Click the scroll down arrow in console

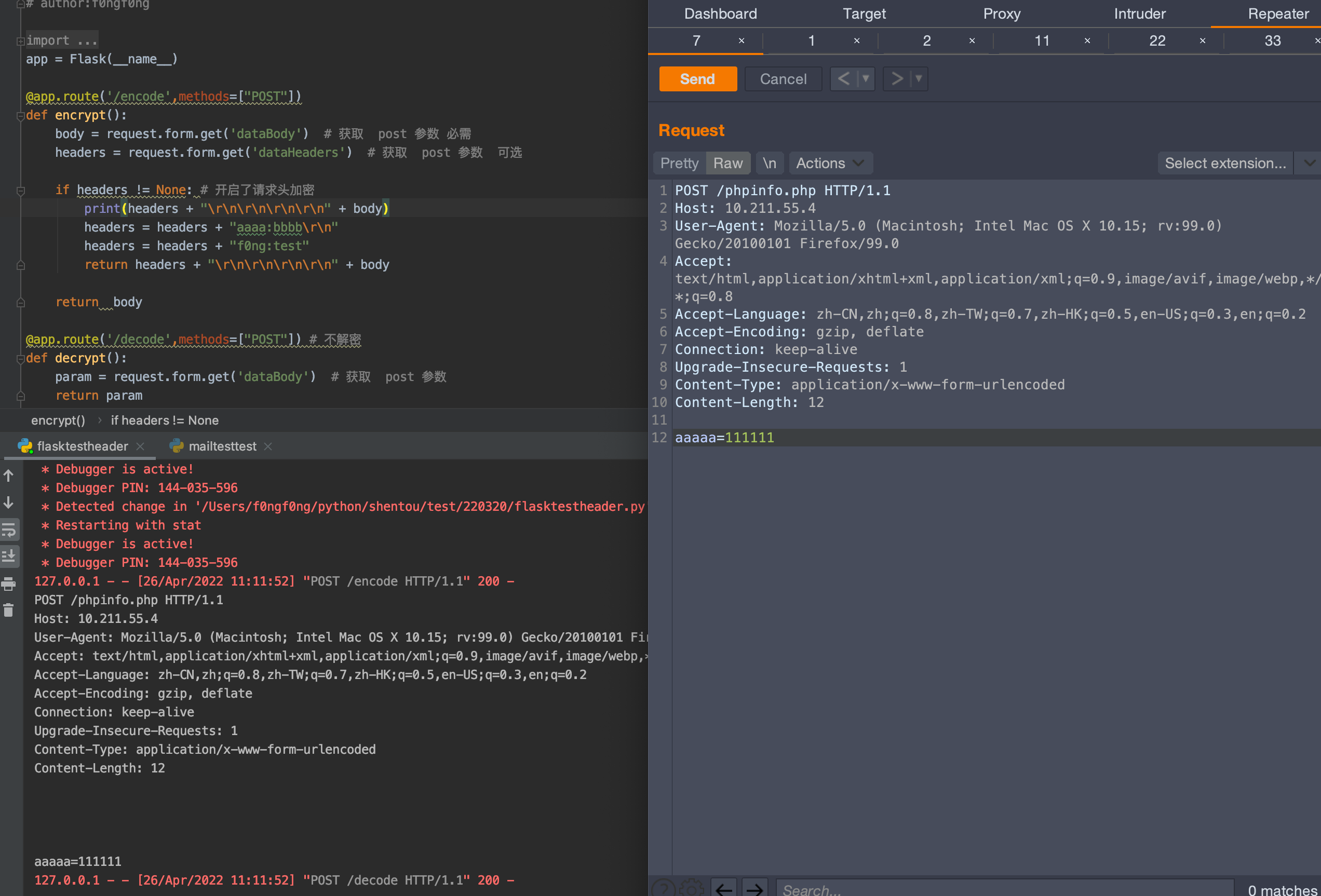point(8,503)
